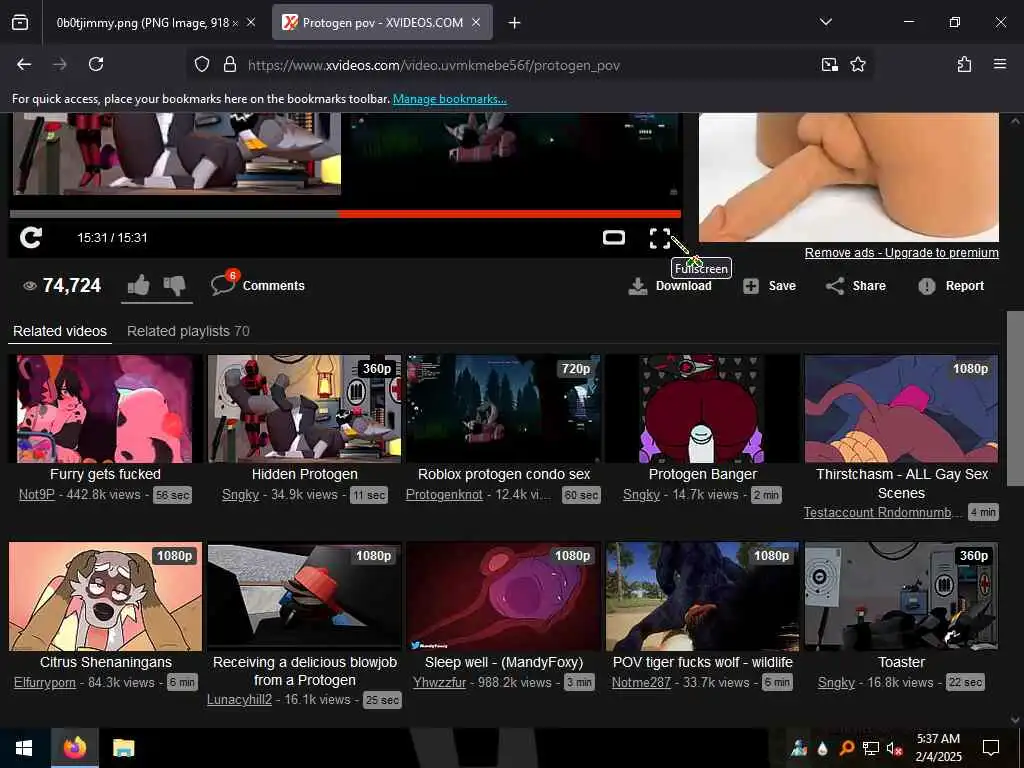
Task: Reload the current page
Action: pos(96,64)
